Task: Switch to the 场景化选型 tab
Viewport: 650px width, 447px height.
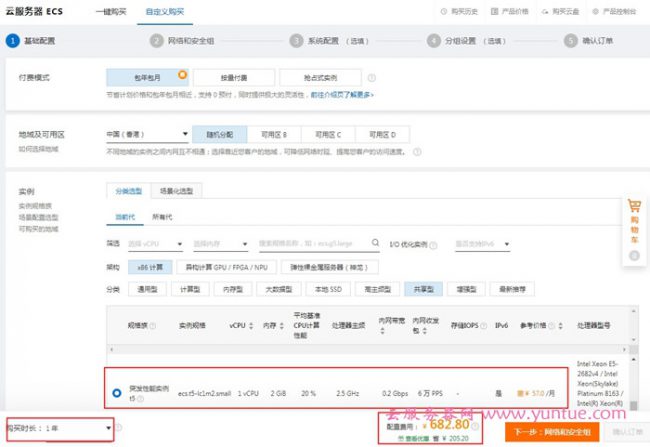Action: (x=178, y=190)
